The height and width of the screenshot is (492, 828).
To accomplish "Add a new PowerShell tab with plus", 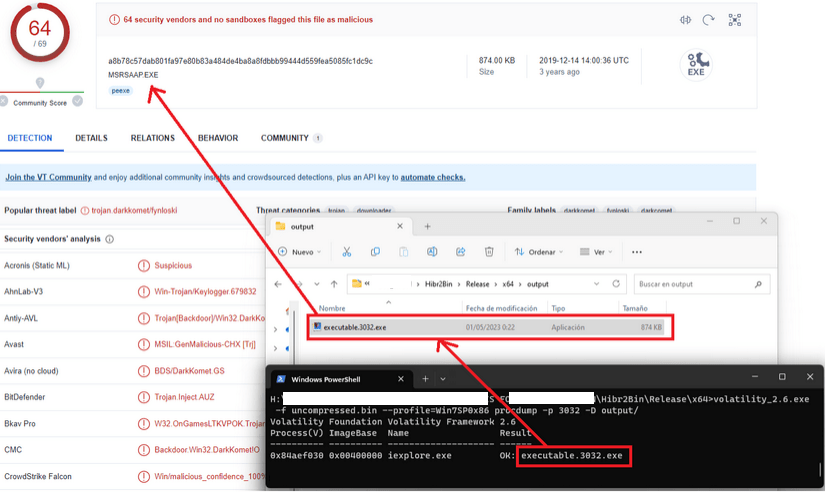I will [x=425, y=379].
